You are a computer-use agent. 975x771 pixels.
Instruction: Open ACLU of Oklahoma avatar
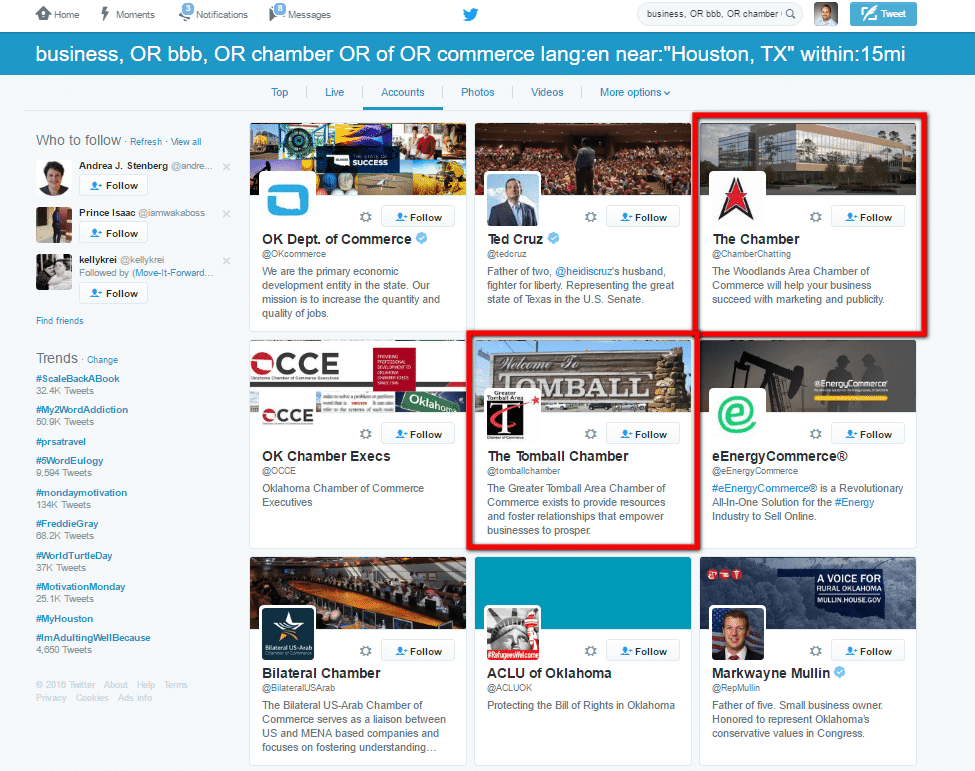pyautogui.click(x=512, y=632)
